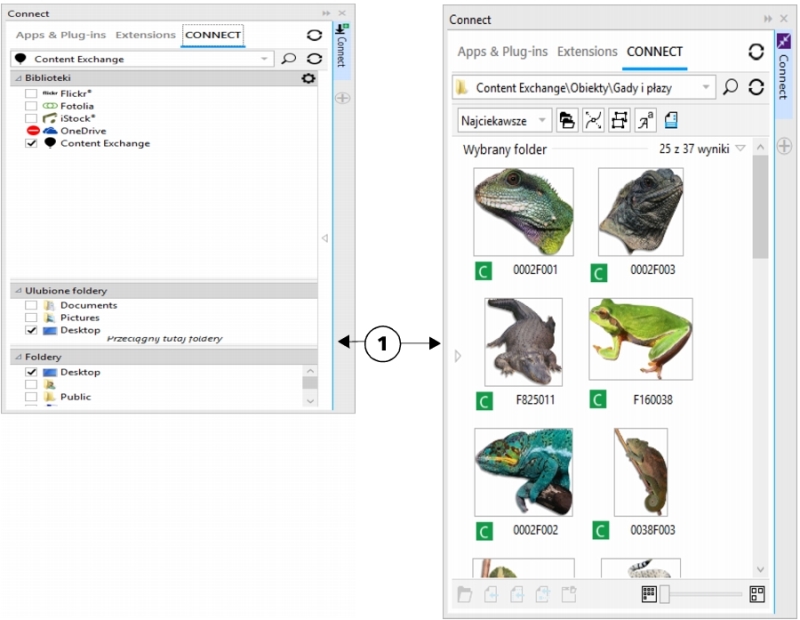This screenshot has height=620, width=800.
Task: Collapse the Ulubione foldery section
Action: tap(17, 291)
